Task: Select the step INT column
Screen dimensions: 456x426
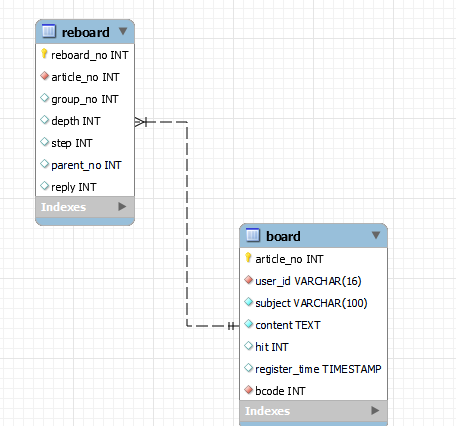Action: coord(72,143)
